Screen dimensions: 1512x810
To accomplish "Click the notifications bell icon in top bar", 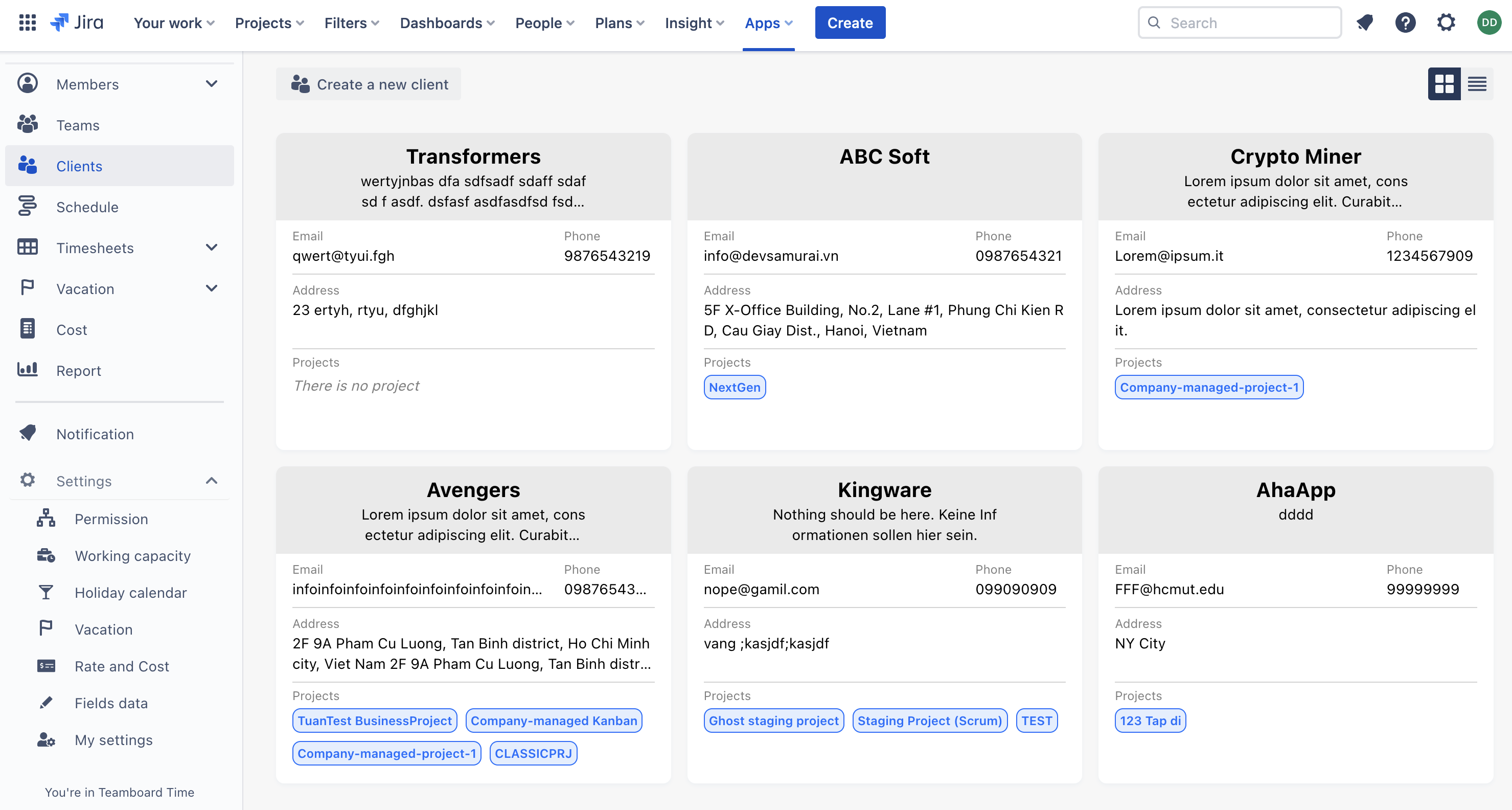I will [x=1365, y=23].
